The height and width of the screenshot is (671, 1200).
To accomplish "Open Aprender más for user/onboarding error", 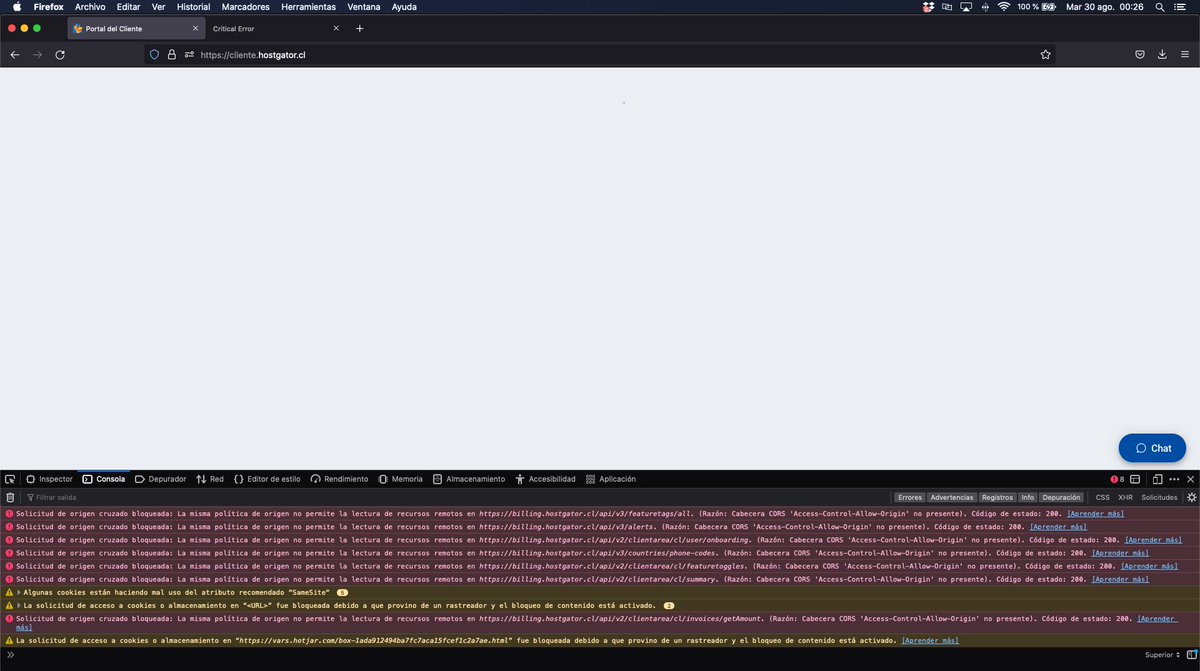I will point(1153,539).
